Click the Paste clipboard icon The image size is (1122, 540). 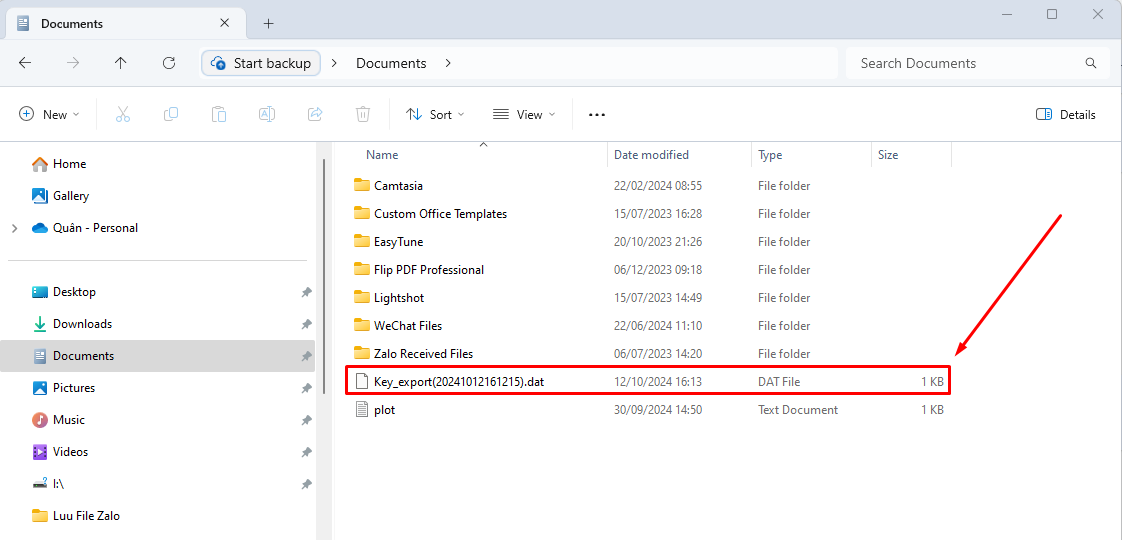coord(219,114)
